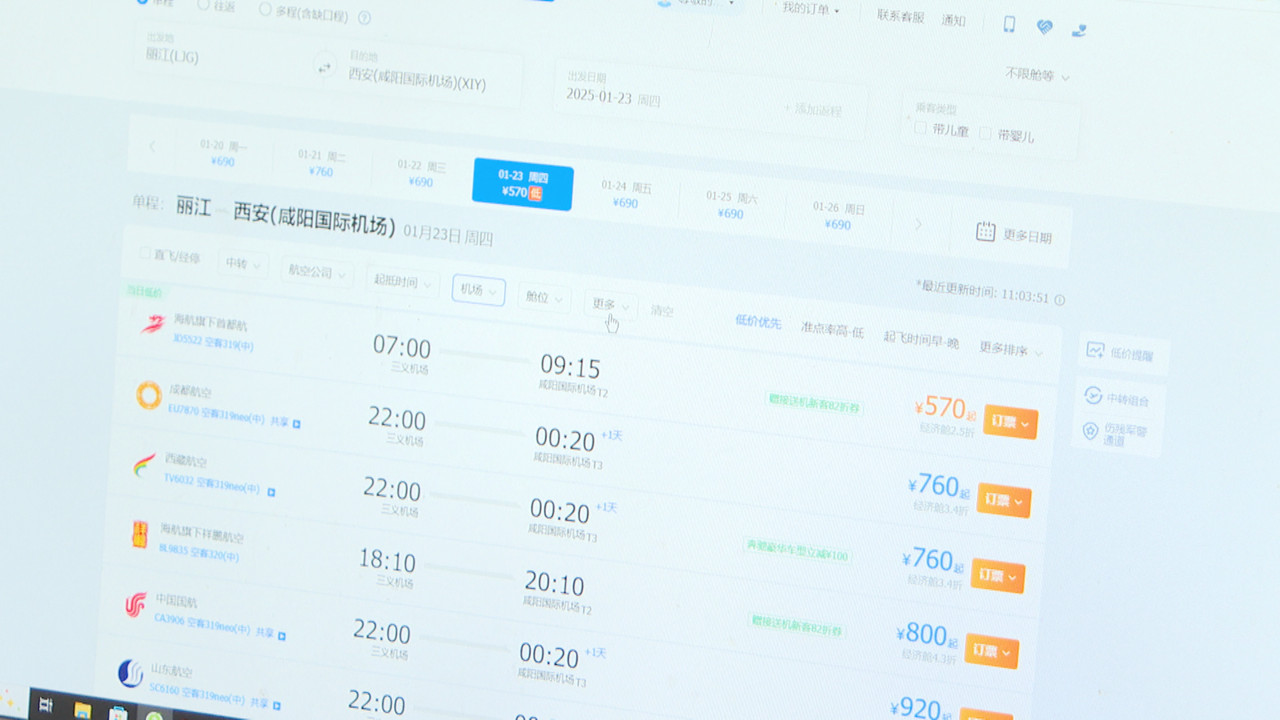1280x720 pixels.
Task: Open 更多日期 calendar
Action: [x=1013, y=234]
